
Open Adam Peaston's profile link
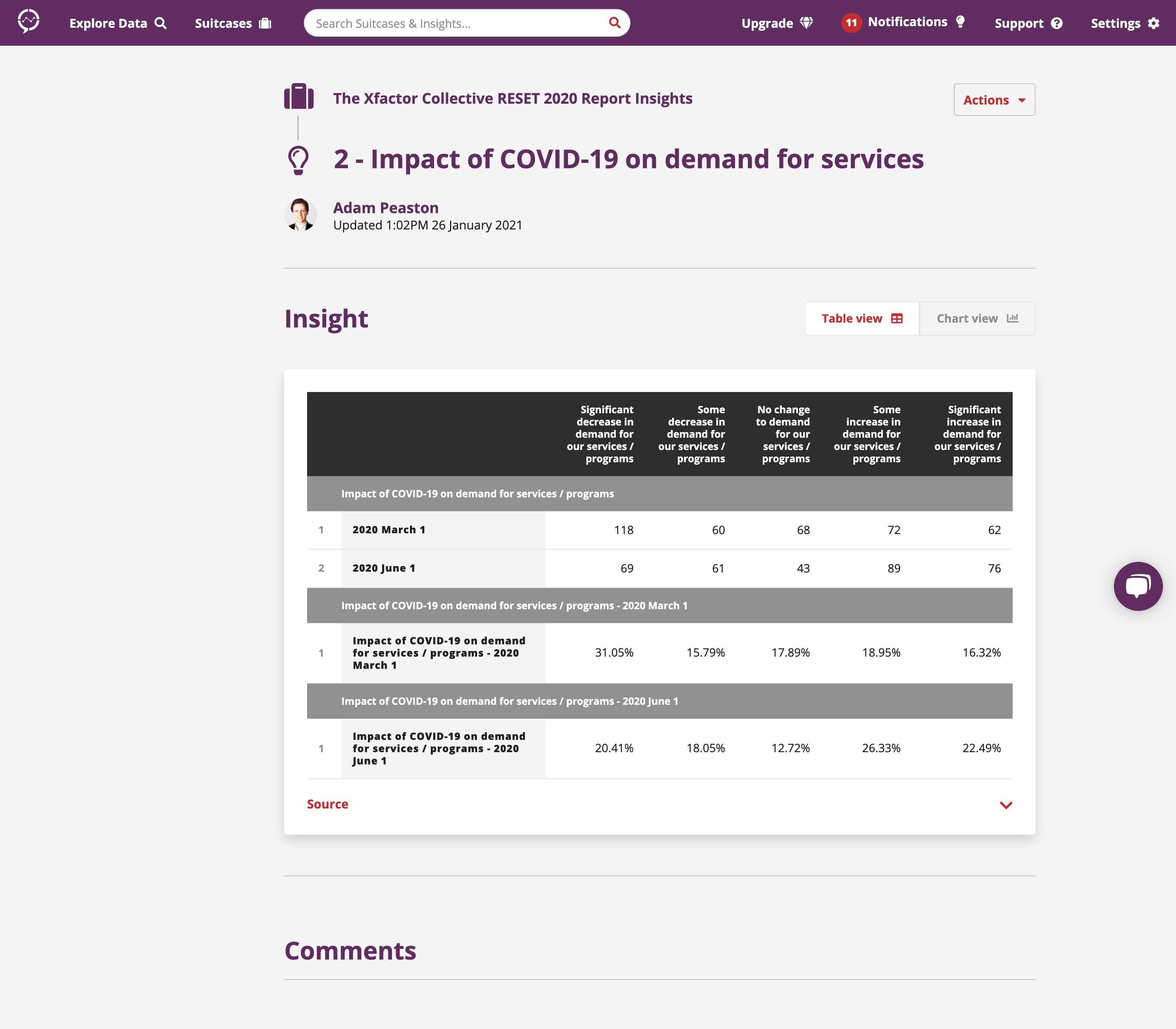click(x=386, y=208)
